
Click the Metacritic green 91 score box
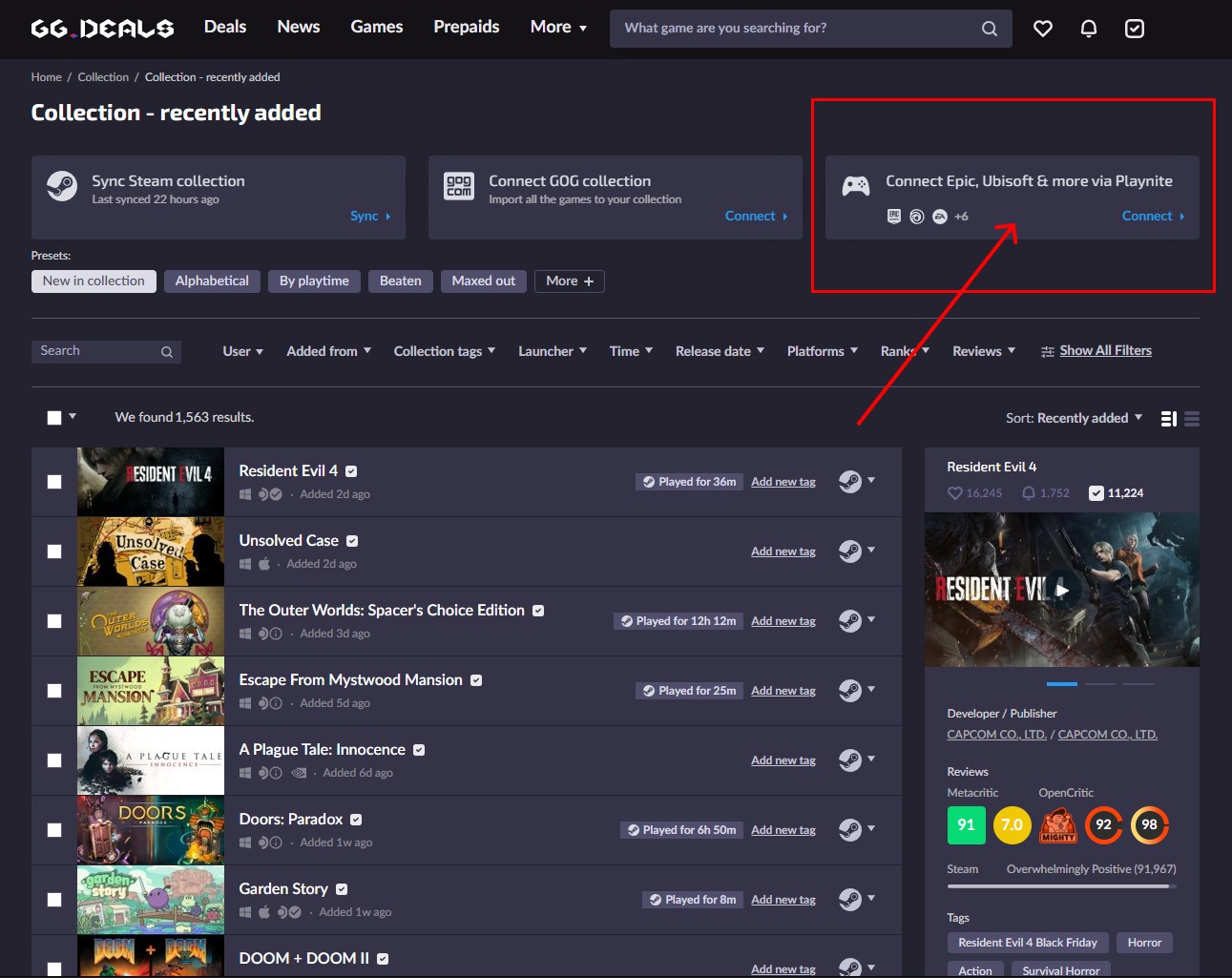[x=966, y=825]
